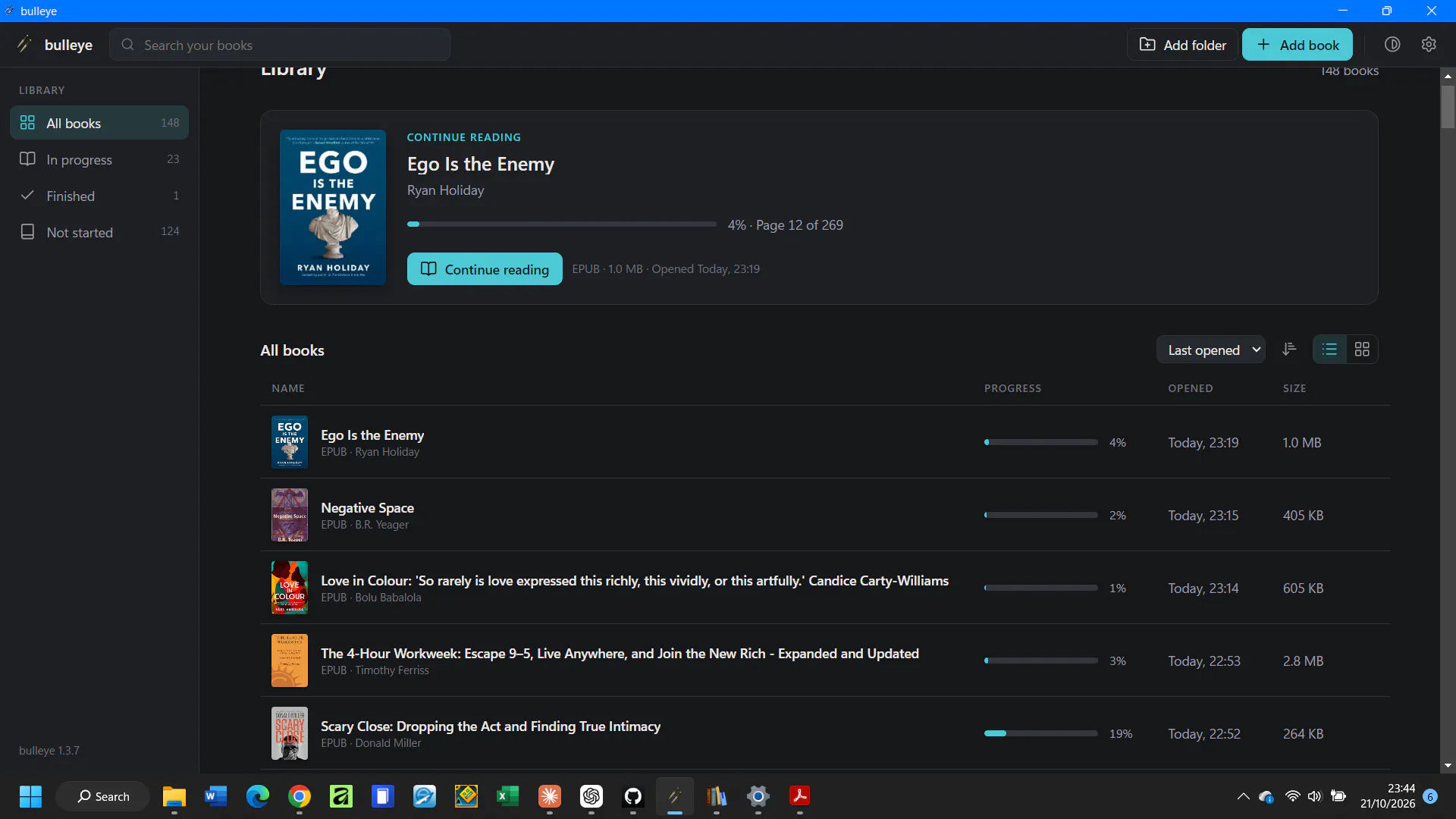
Task: Open File Explorer from taskbar
Action: (174, 796)
